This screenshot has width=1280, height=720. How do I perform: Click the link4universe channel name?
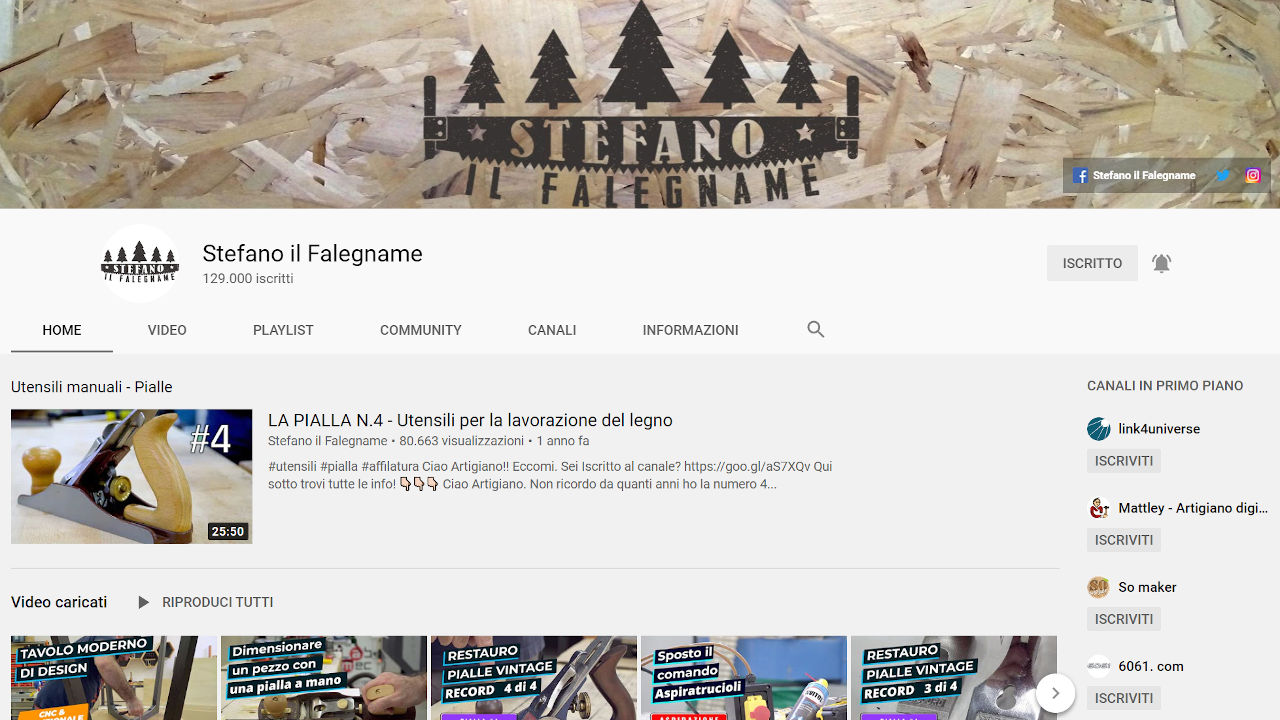tap(1159, 429)
